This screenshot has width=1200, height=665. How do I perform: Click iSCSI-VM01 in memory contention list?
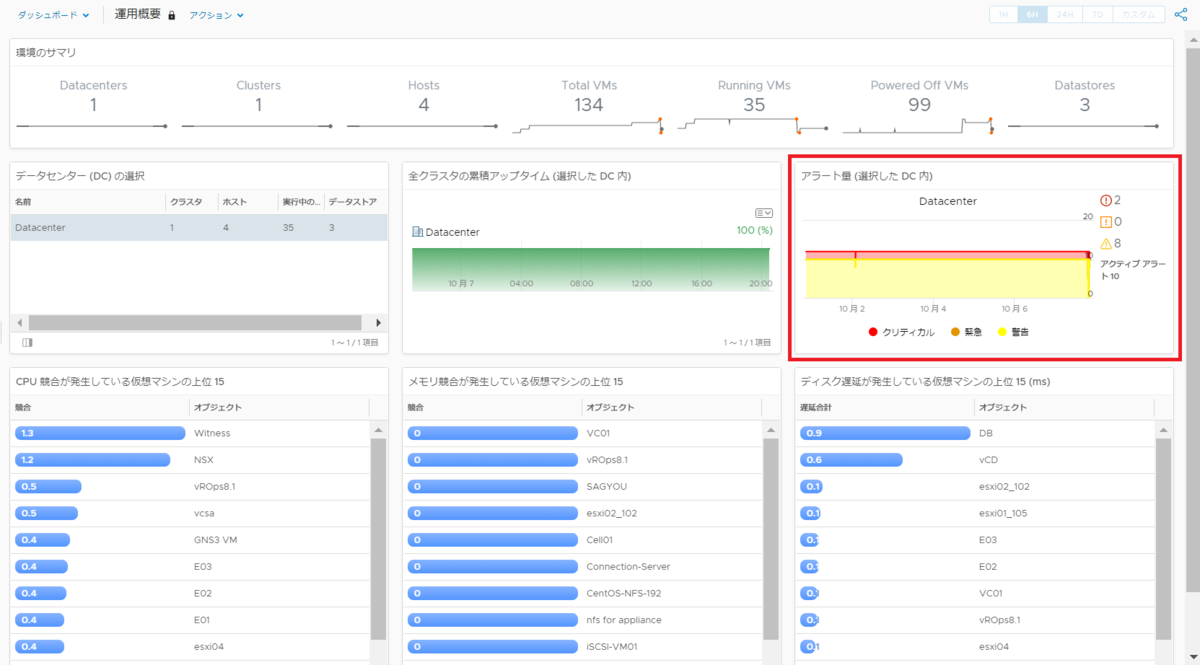tap(614, 646)
